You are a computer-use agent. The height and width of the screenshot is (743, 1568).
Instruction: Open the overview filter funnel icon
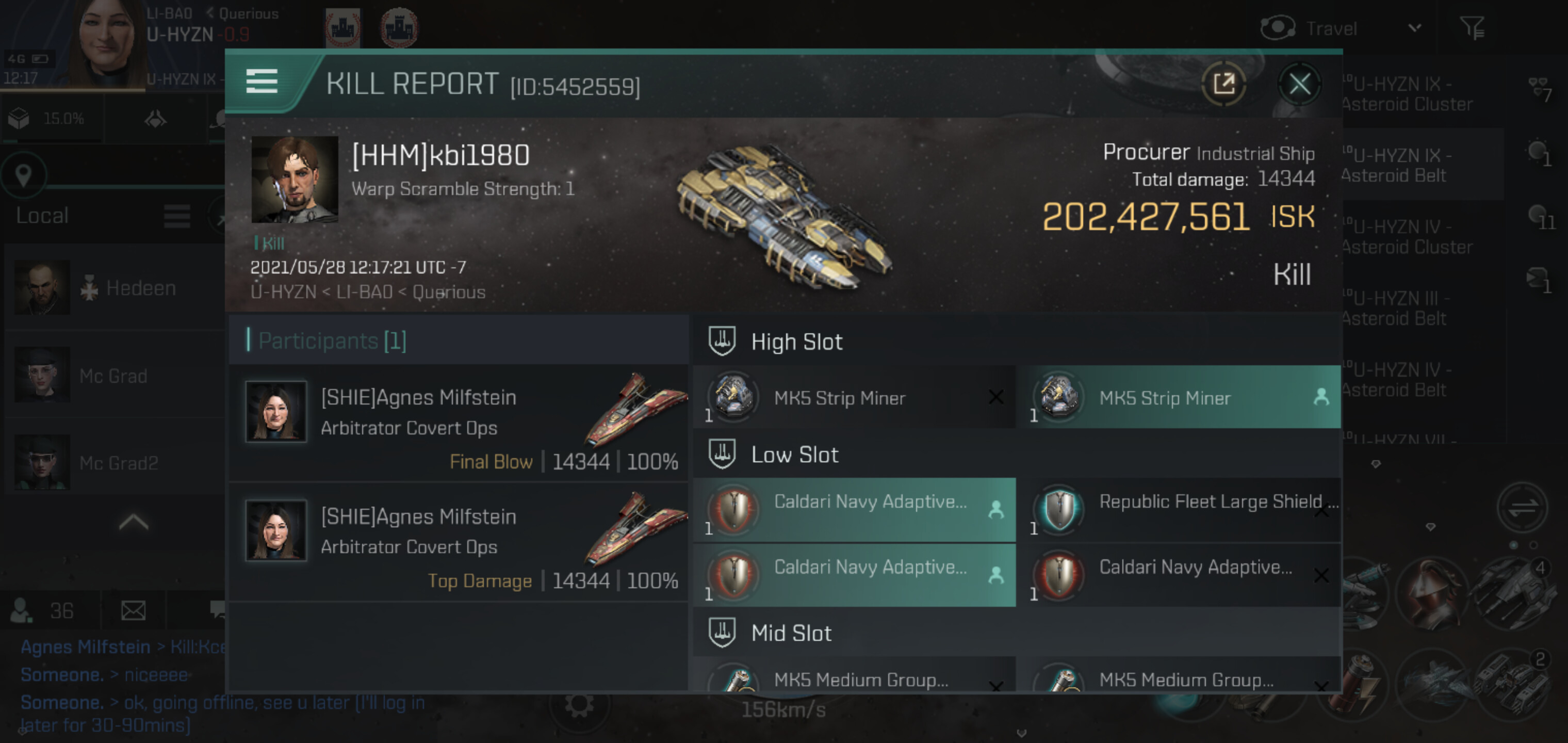tap(1473, 27)
